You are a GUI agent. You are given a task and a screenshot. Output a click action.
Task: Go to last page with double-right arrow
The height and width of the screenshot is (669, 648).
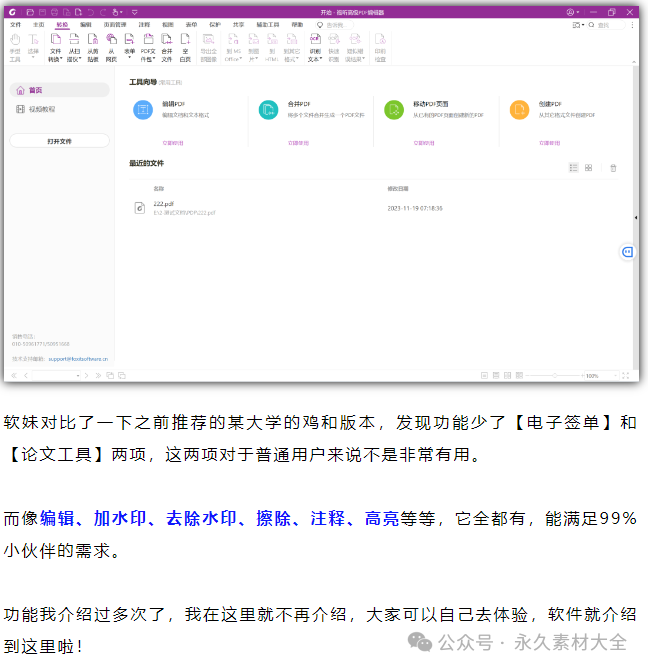98,375
